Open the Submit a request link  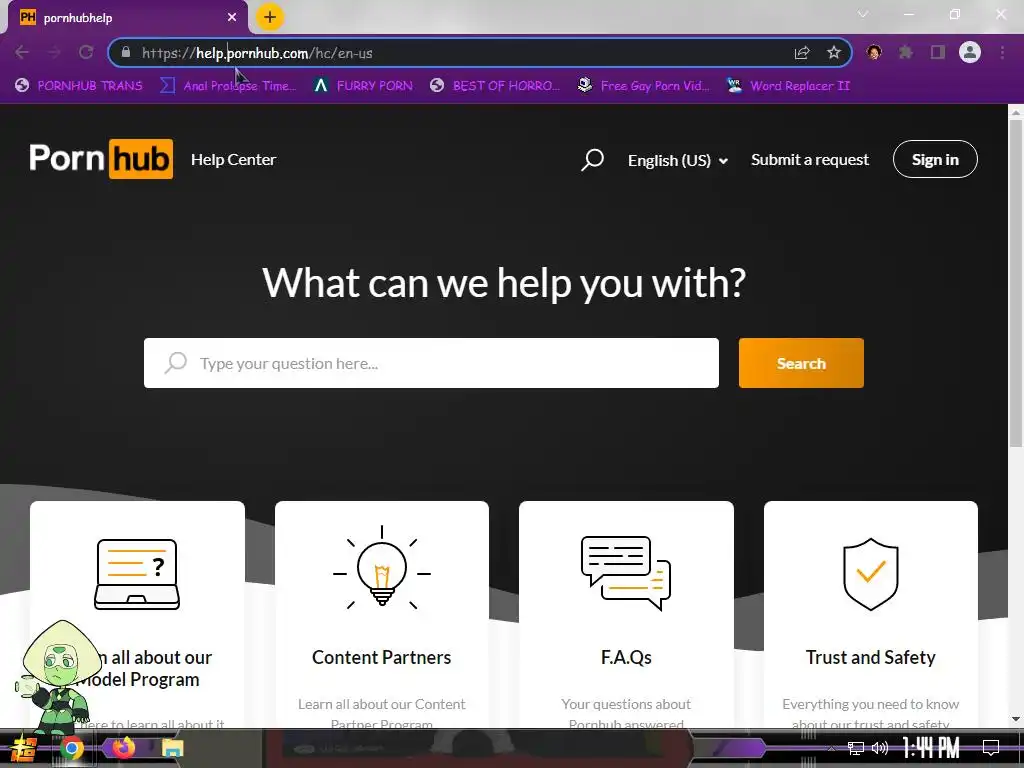pyautogui.click(x=810, y=159)
